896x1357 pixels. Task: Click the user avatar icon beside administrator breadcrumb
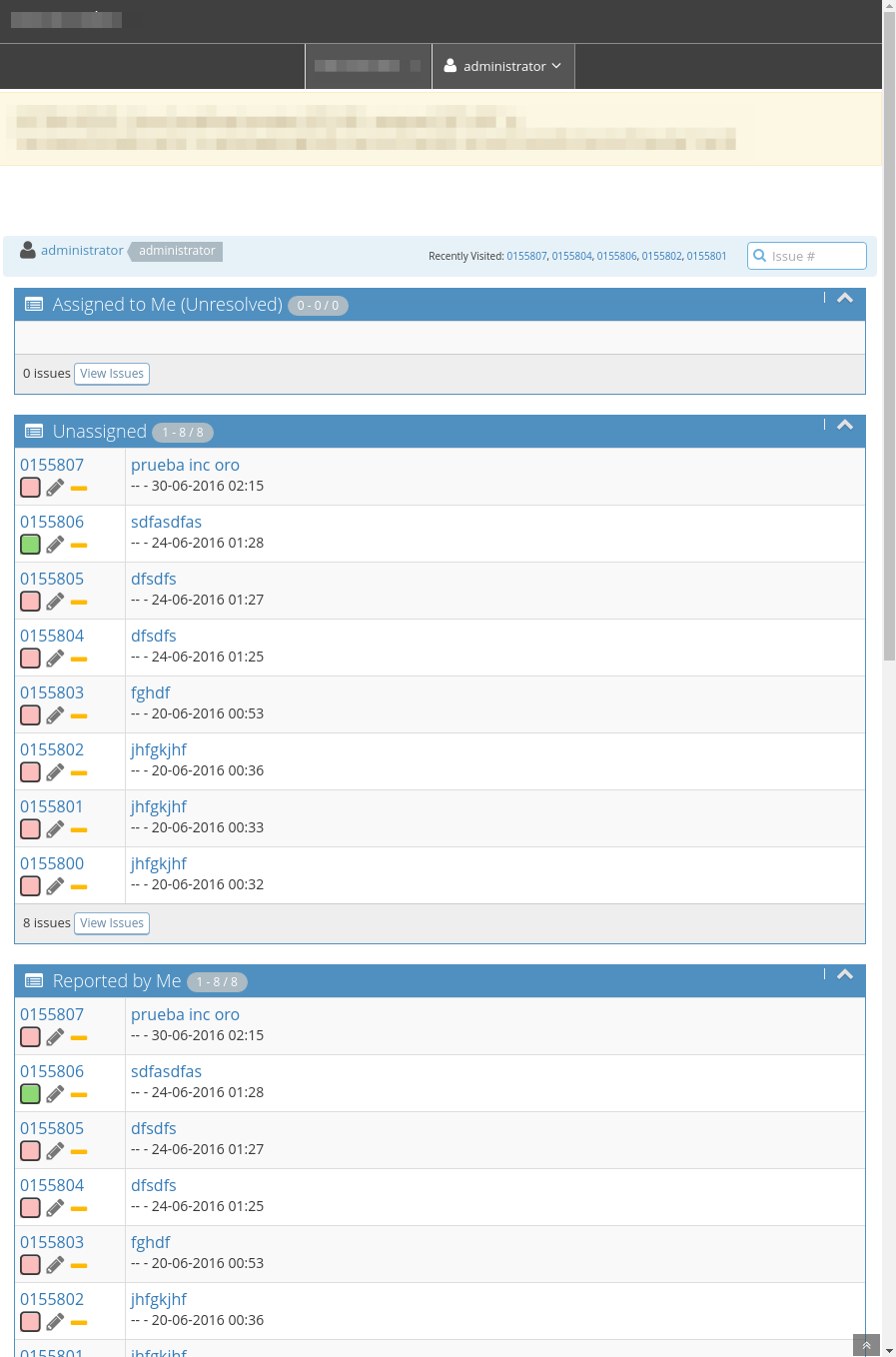[28, 251]
